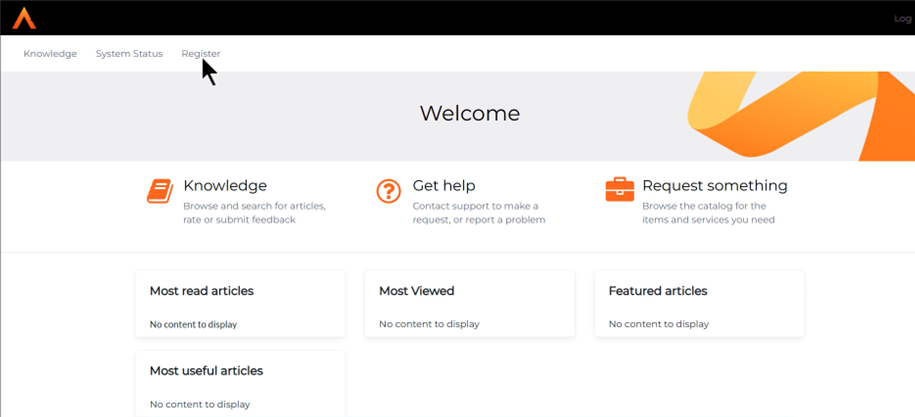
Task: Click the orange Knowledge book icon
Action: (x=160, y=190)
